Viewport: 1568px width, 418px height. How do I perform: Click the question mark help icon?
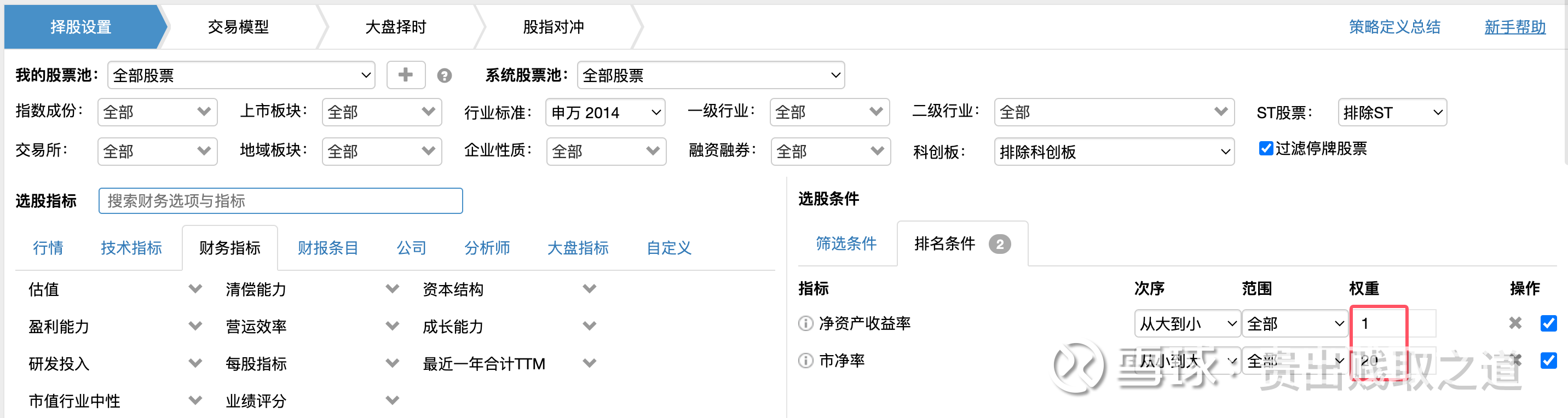pos(445,76)
